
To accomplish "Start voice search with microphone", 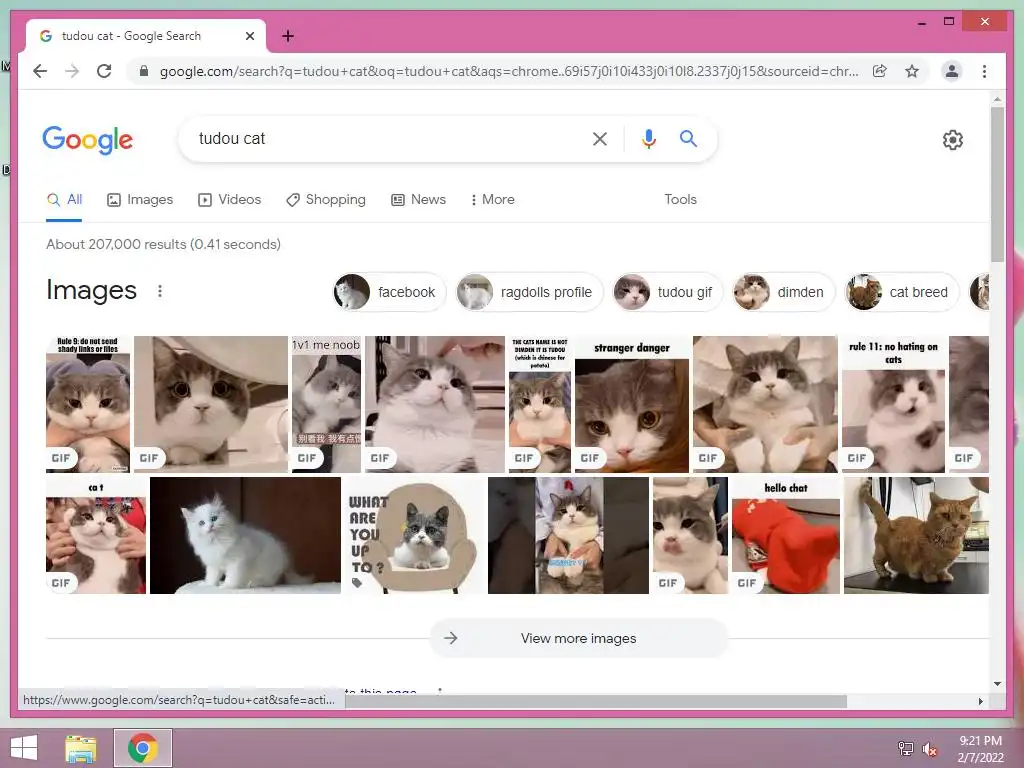I will coord(648,138).
